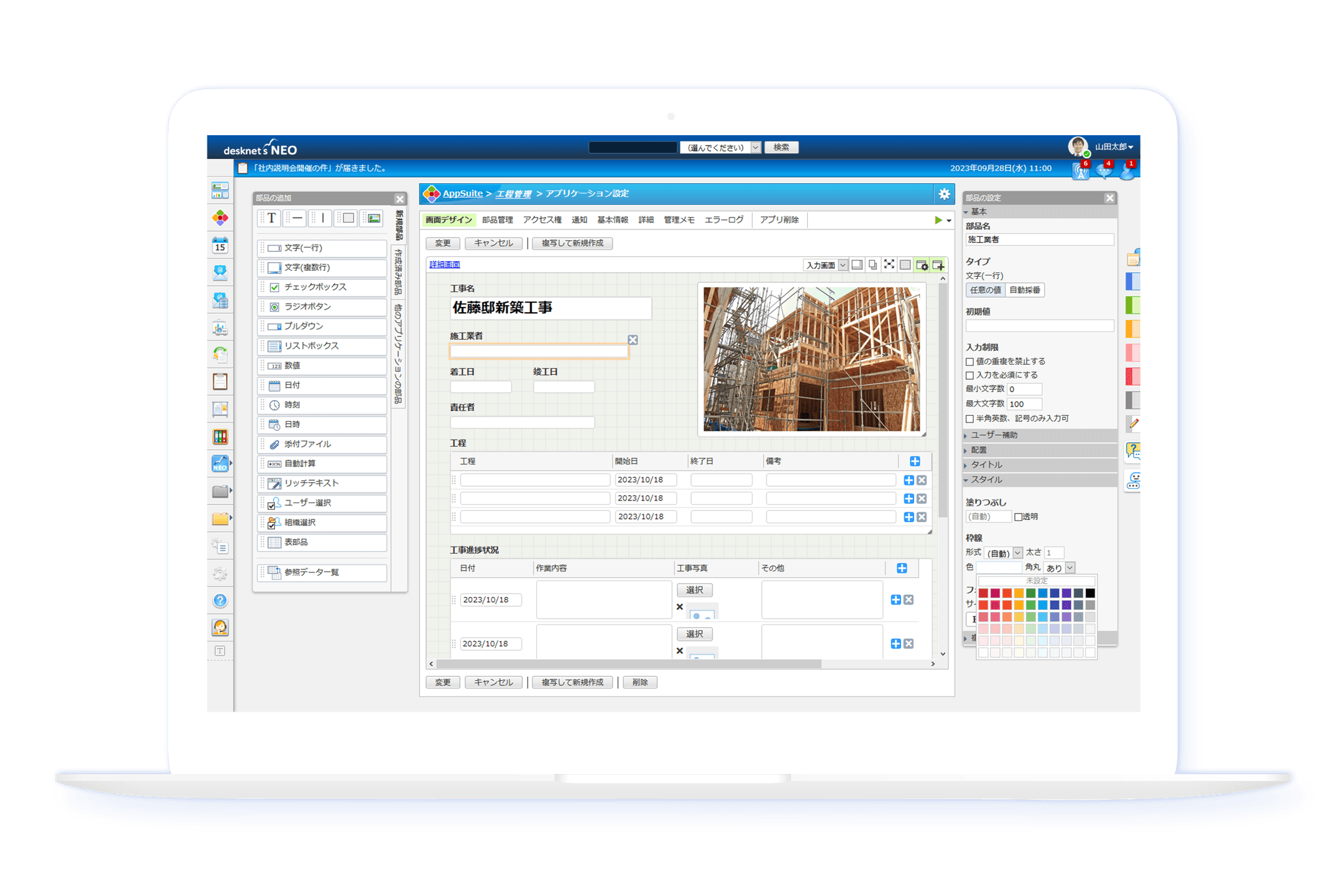Open the 入力画面 screen dropdown
The height and width of the screenshot is (896, 1344).
tap(825, 265)
